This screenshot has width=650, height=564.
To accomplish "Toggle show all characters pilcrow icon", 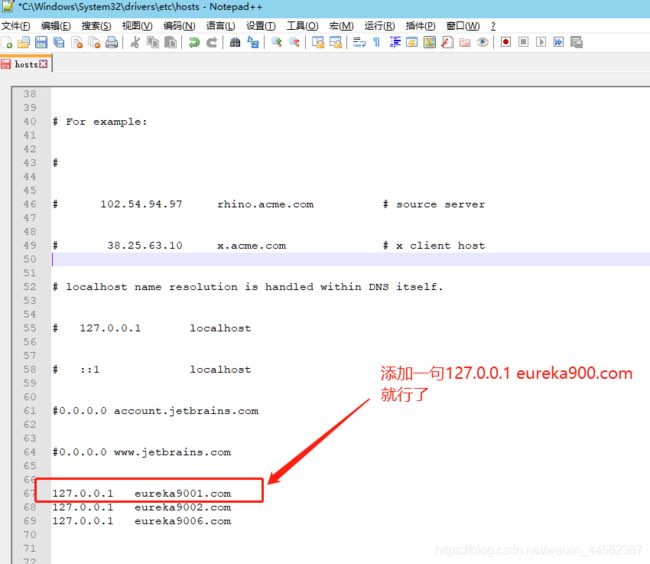I will 376,42.
